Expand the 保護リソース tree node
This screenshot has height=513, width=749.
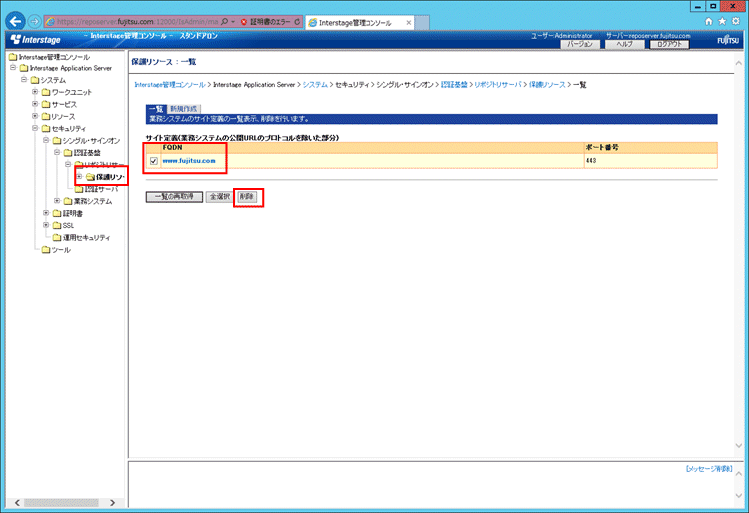(80, 177)
